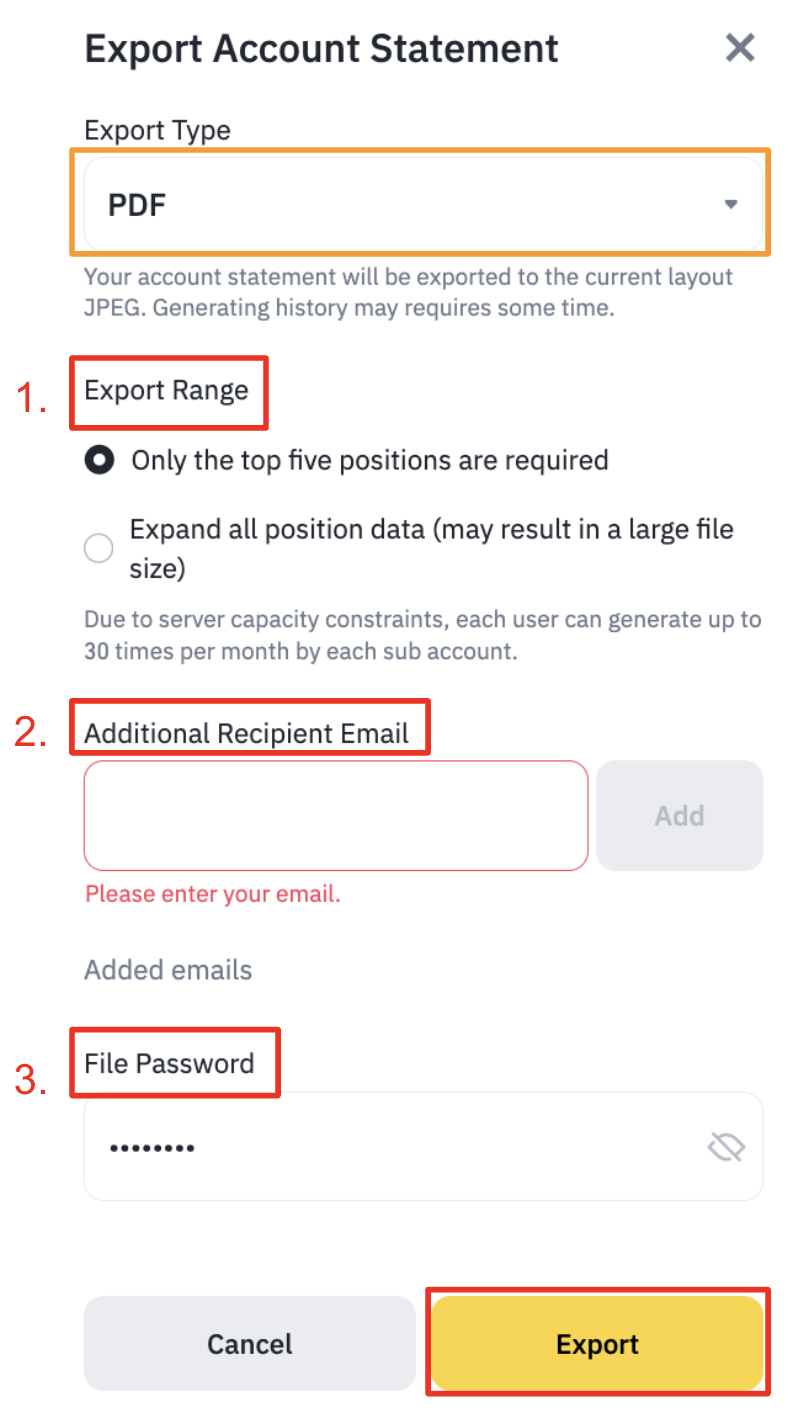Click the red number 3 annotation

click(32, 1080)
